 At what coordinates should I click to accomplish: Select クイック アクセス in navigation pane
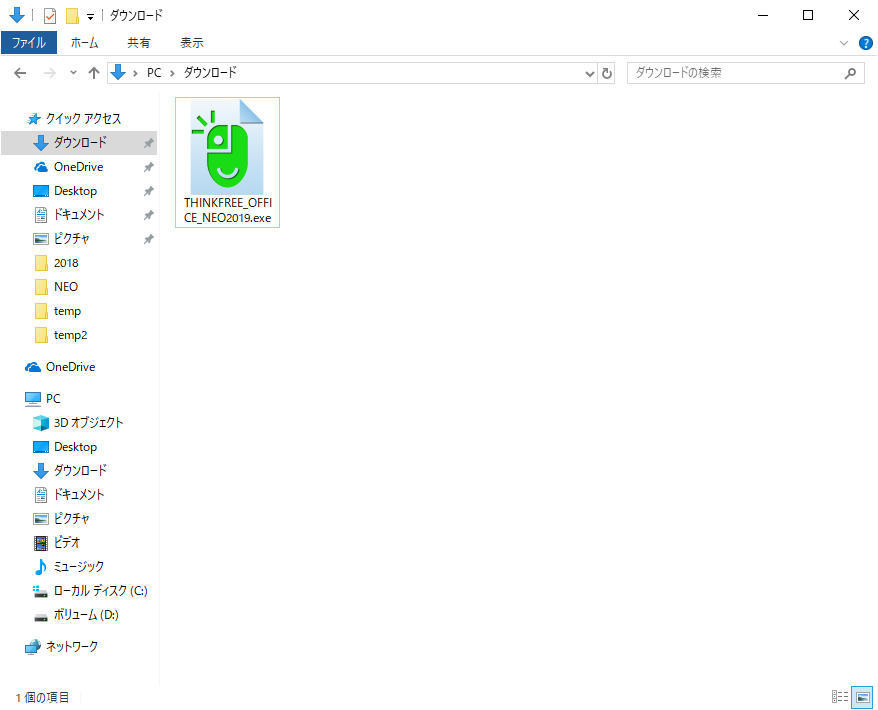coord(83,119)
